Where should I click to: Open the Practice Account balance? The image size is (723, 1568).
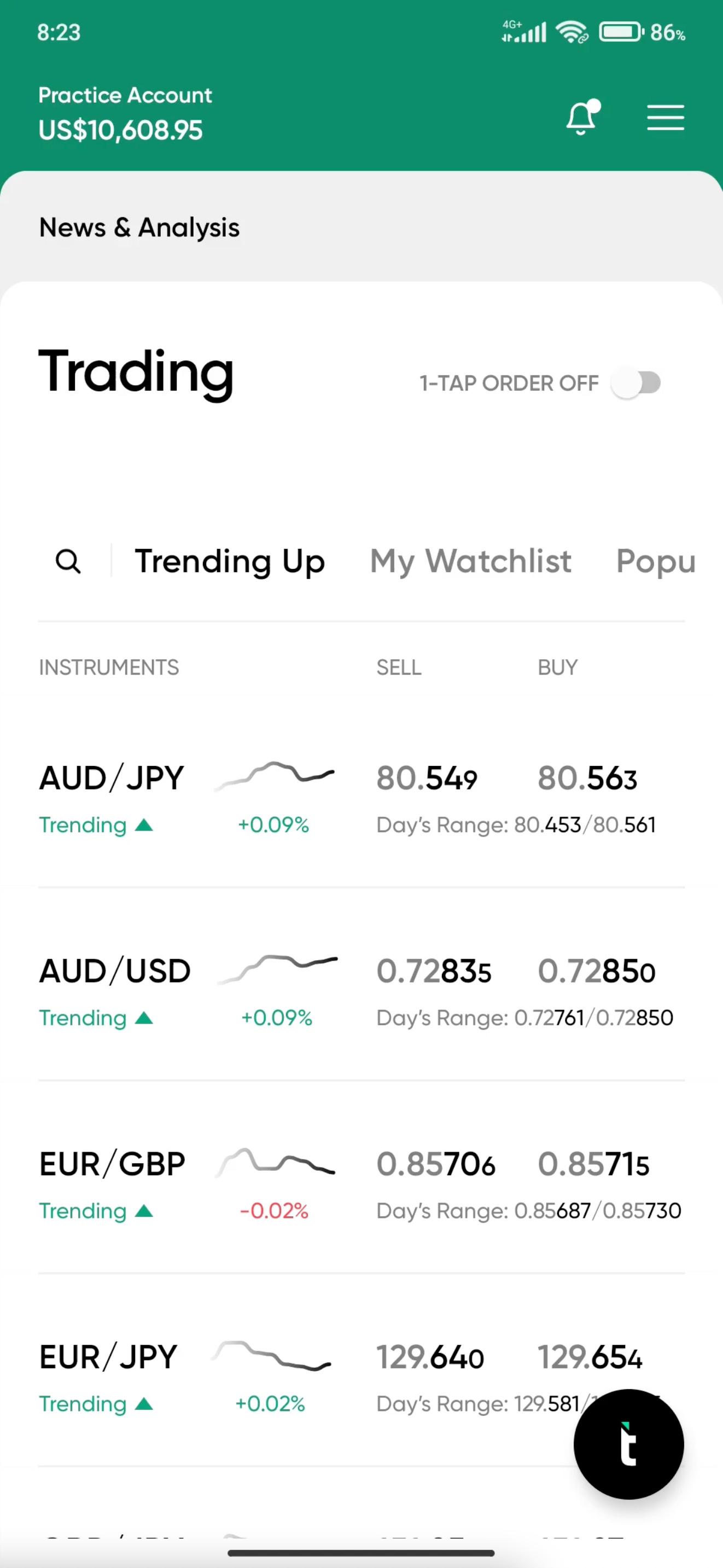125,114
